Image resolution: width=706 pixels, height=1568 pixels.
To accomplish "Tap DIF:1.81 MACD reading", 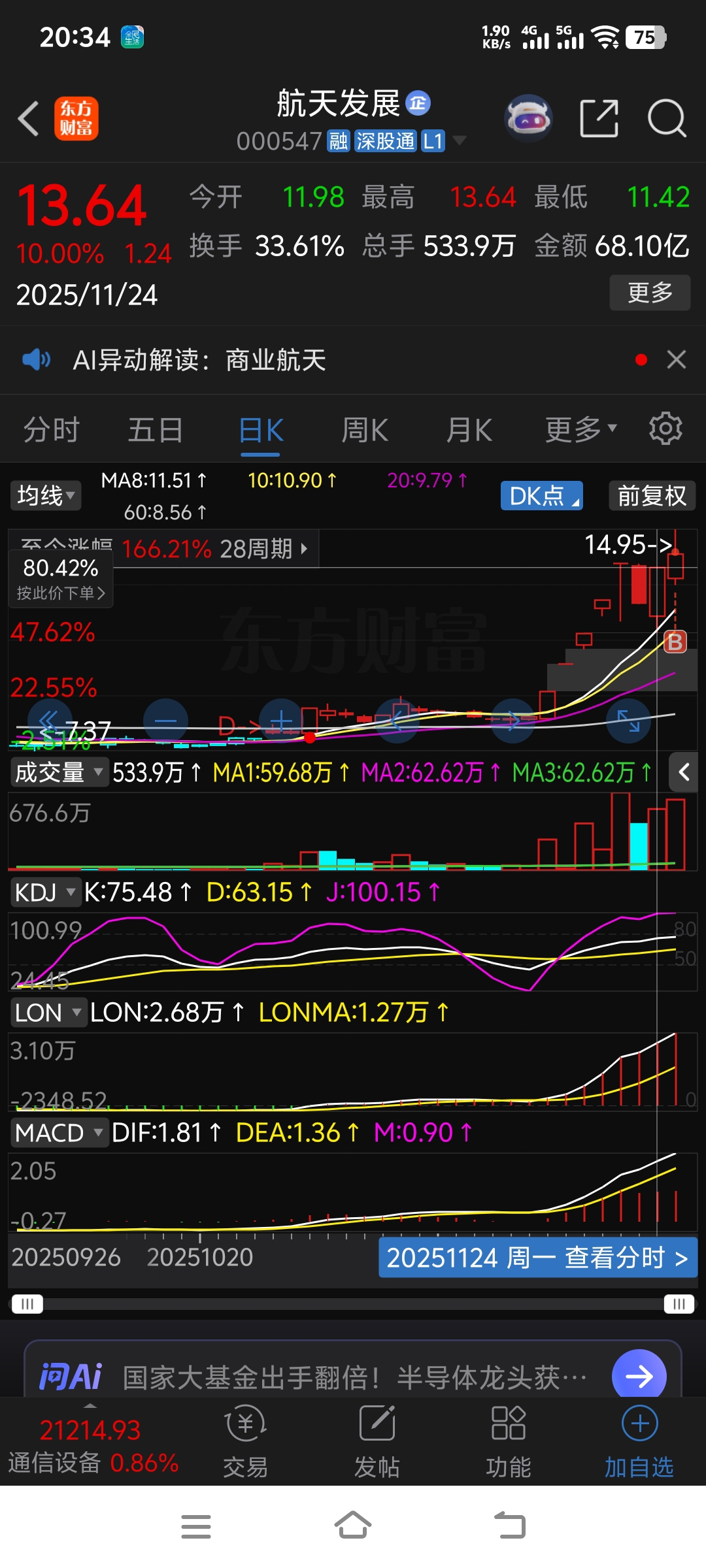I will pos(167,1133).
